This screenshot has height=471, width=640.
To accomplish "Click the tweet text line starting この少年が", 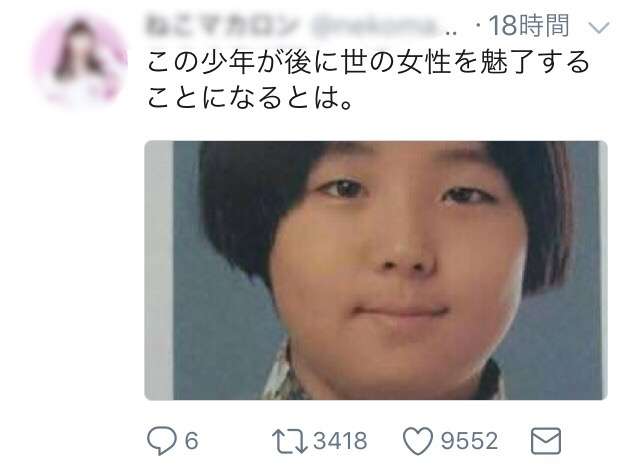I will pos(368,63).
